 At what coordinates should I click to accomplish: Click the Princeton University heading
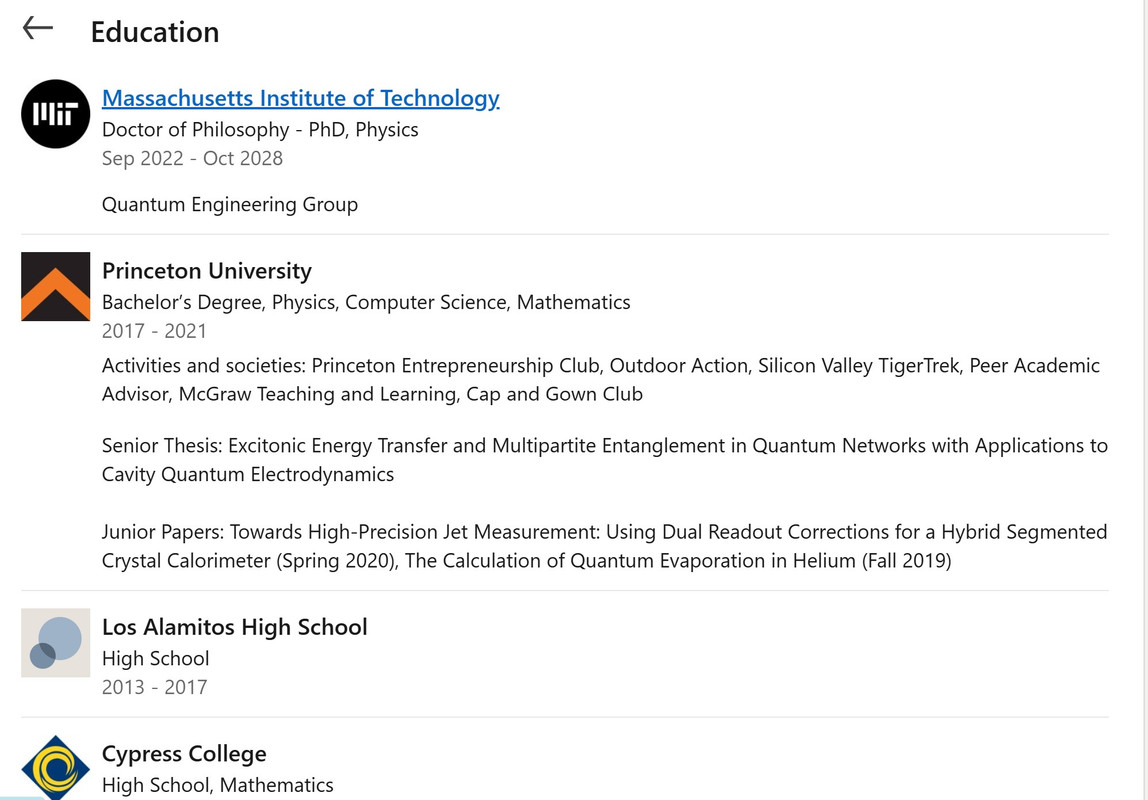pyautogui.click(x=206, y=271)
